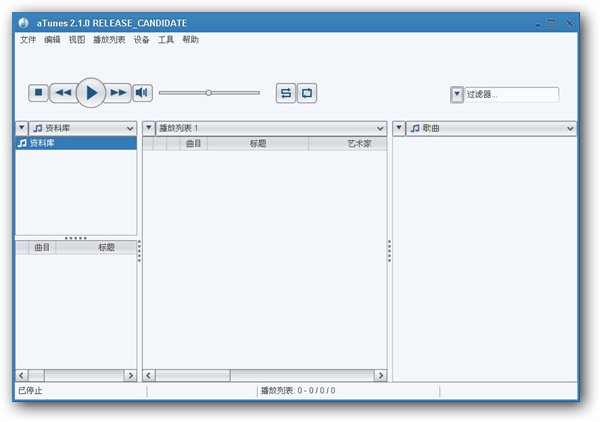Open the 文件 menu
Image resolution: width=600 pixels, height=422 pixels.
click(x=28, y=39)
